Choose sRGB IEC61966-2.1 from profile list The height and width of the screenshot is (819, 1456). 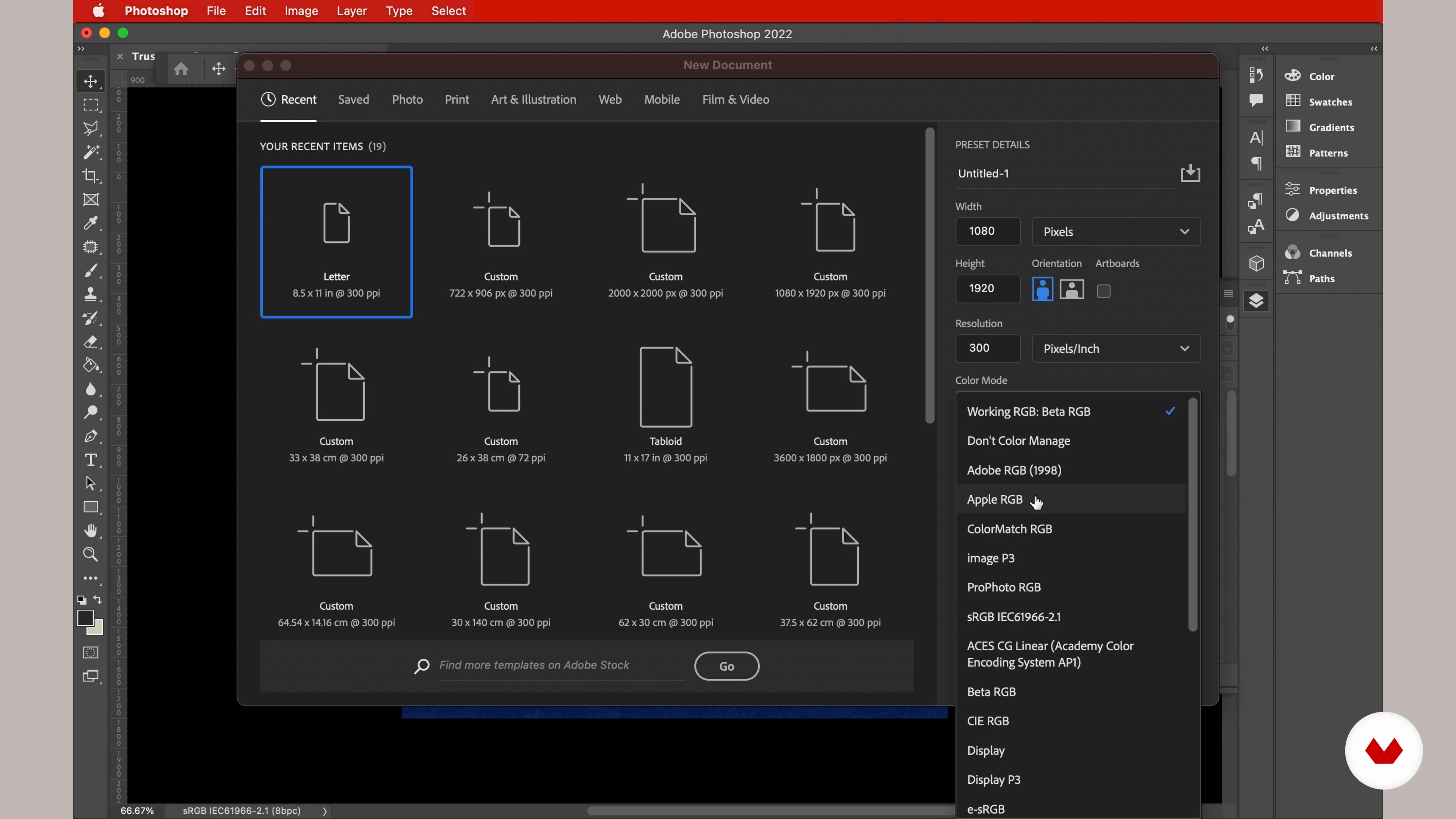[1070, 617]
